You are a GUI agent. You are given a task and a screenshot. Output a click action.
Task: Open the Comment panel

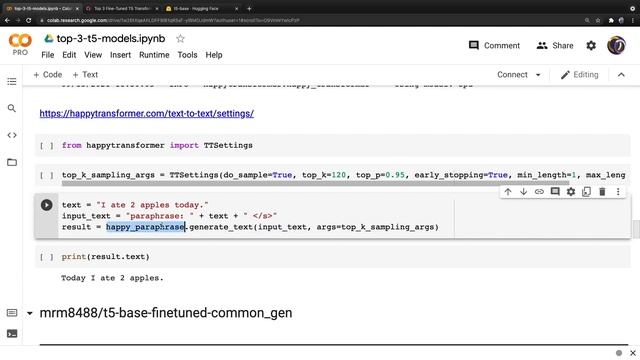pos(494,45)
